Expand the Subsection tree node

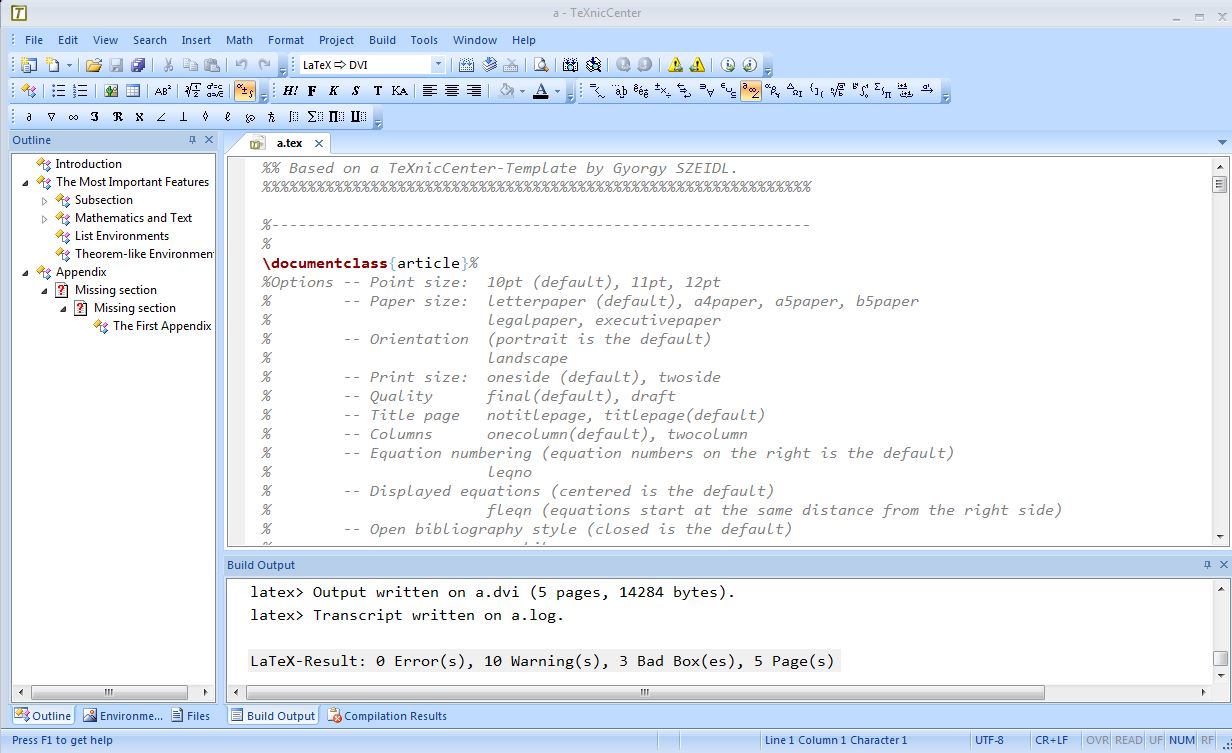tap(44, 200)
